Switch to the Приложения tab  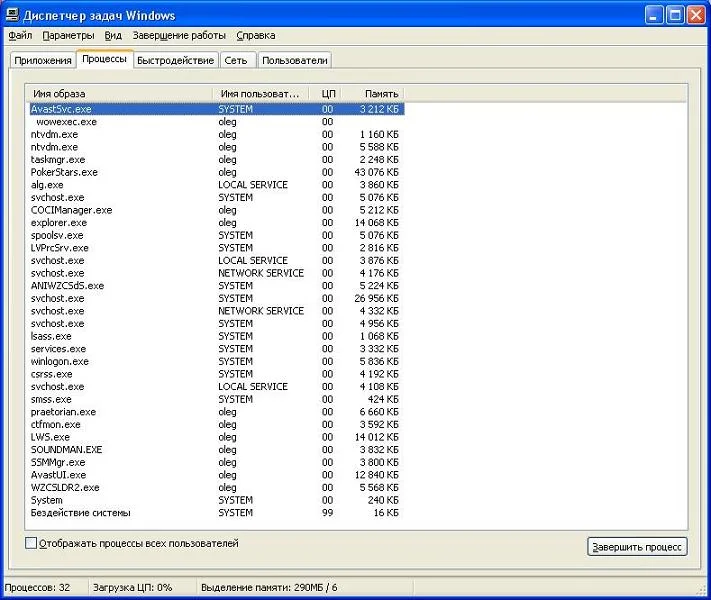43,60
